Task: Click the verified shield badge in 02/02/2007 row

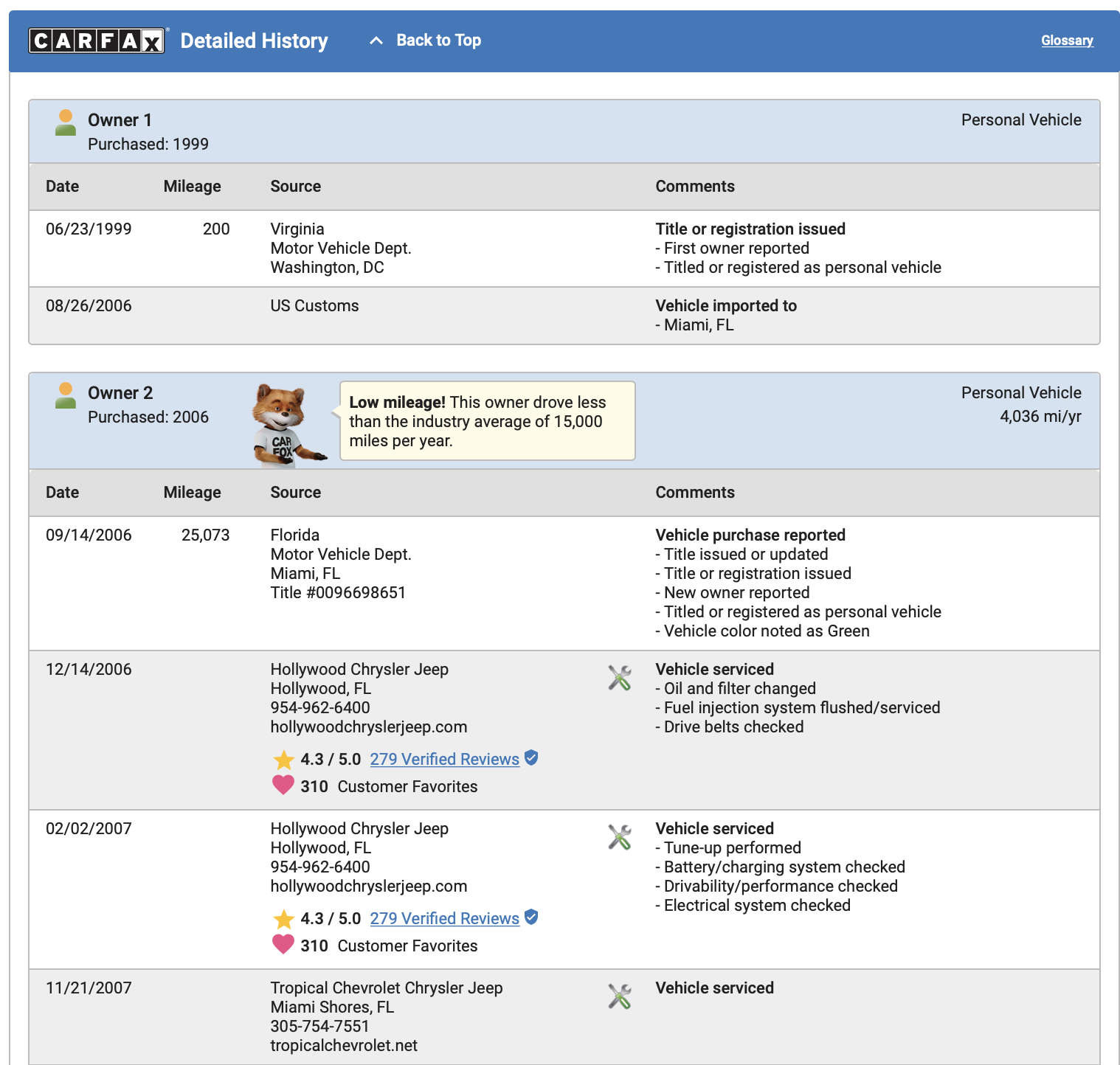Action: click(531, 917)
